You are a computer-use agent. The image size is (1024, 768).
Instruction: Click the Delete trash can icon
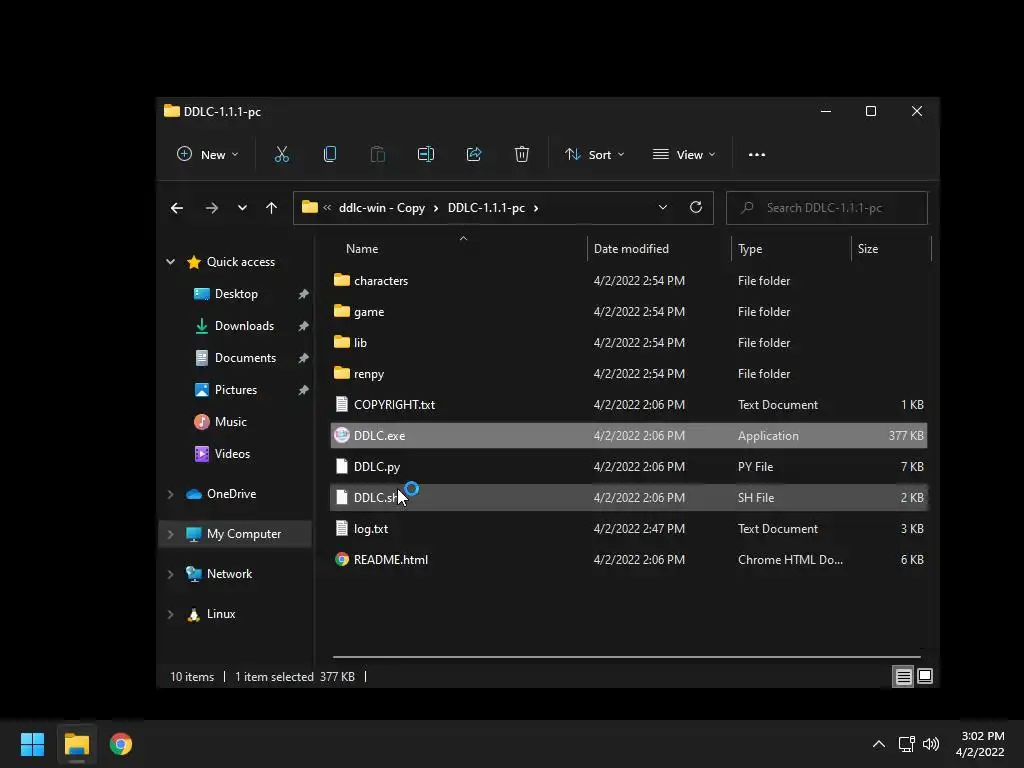[x=521, y=155]
